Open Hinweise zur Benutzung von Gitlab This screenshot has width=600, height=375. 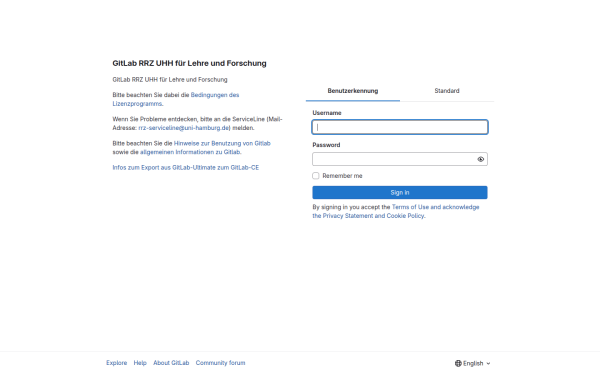[222, 143]
